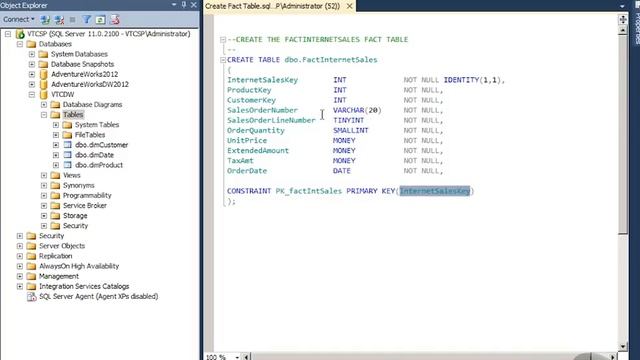Expand the Management folder
The height and width of the screenshot is (360, 640).
pyautogui.click(x=20, y=276)
